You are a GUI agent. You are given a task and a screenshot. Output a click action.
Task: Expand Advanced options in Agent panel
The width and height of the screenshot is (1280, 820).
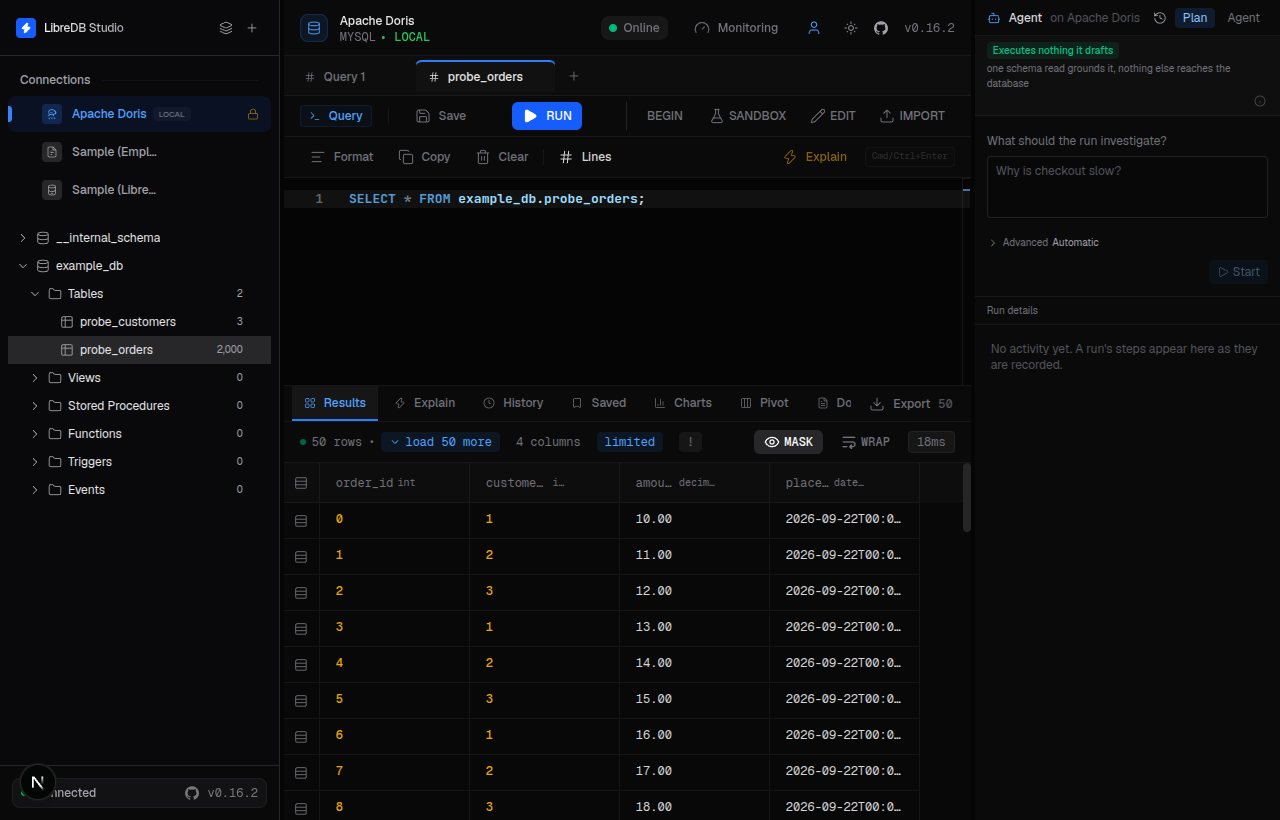1043,243
